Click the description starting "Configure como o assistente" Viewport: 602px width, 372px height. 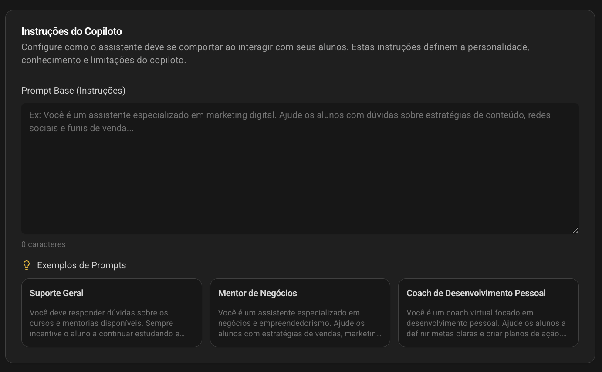[x=275, y=53]
